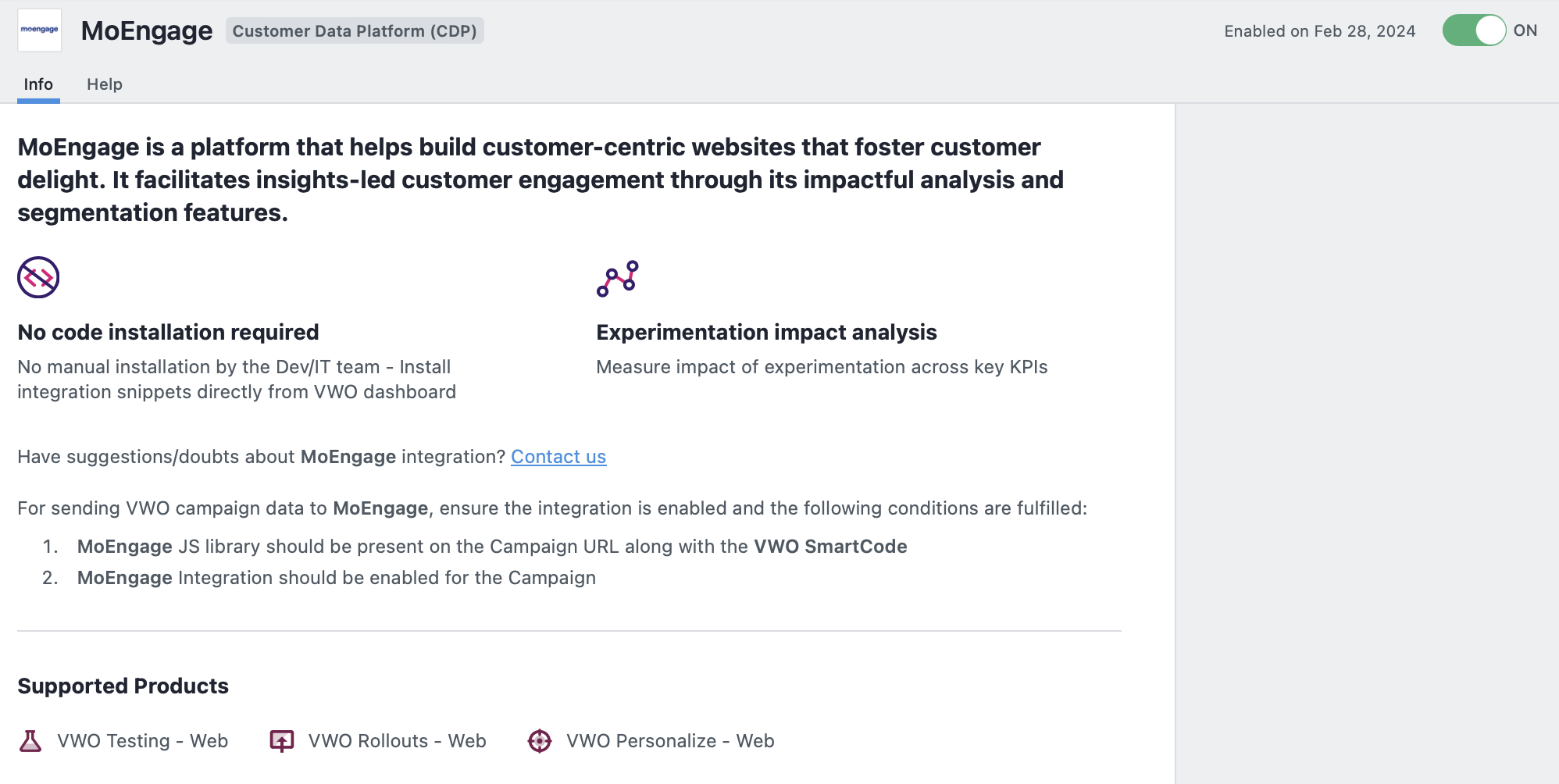1559x784 pixels.
Task: Click the Customer Data Platform (CDP) badge
Action: [x=355, y=31]
